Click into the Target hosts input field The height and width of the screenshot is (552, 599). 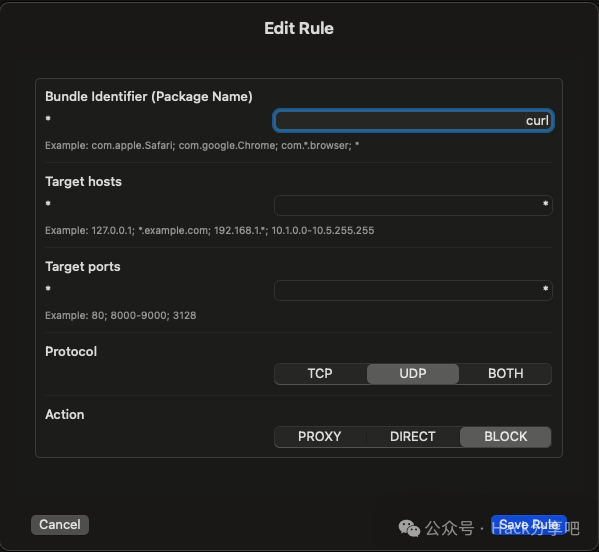(413, 206)
